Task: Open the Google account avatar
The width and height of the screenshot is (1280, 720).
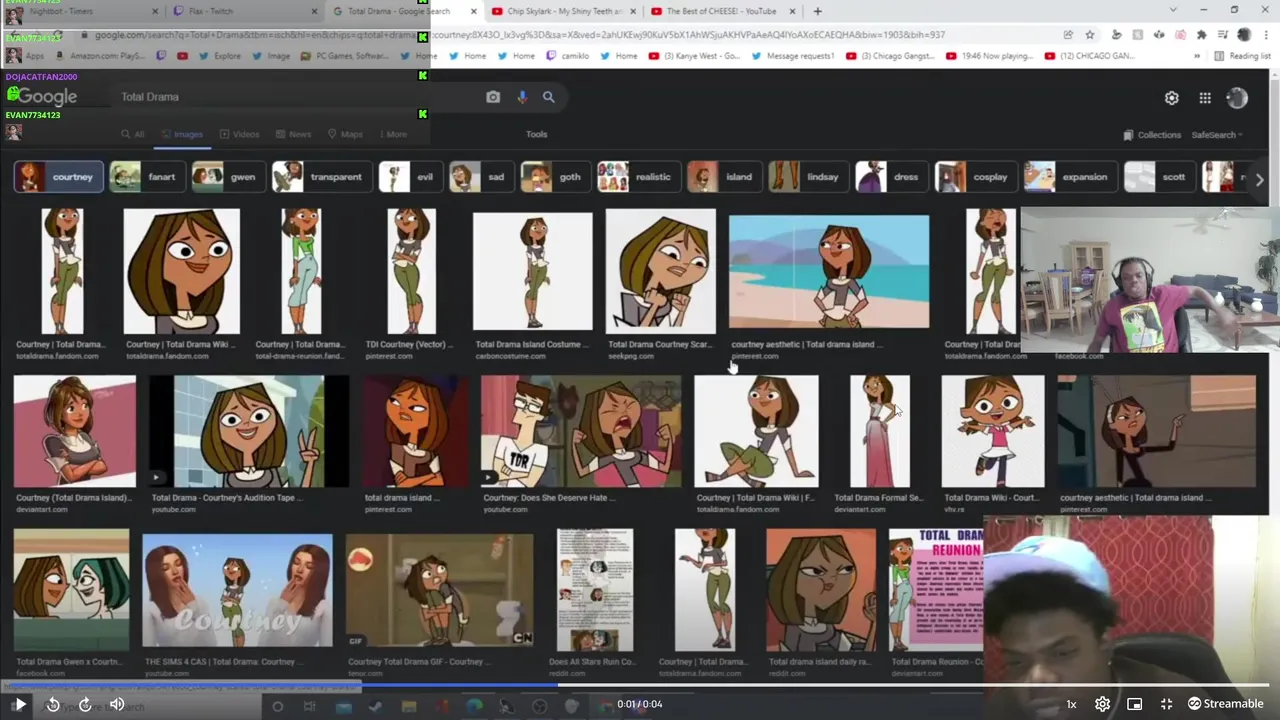Action: pos(1237,97)
